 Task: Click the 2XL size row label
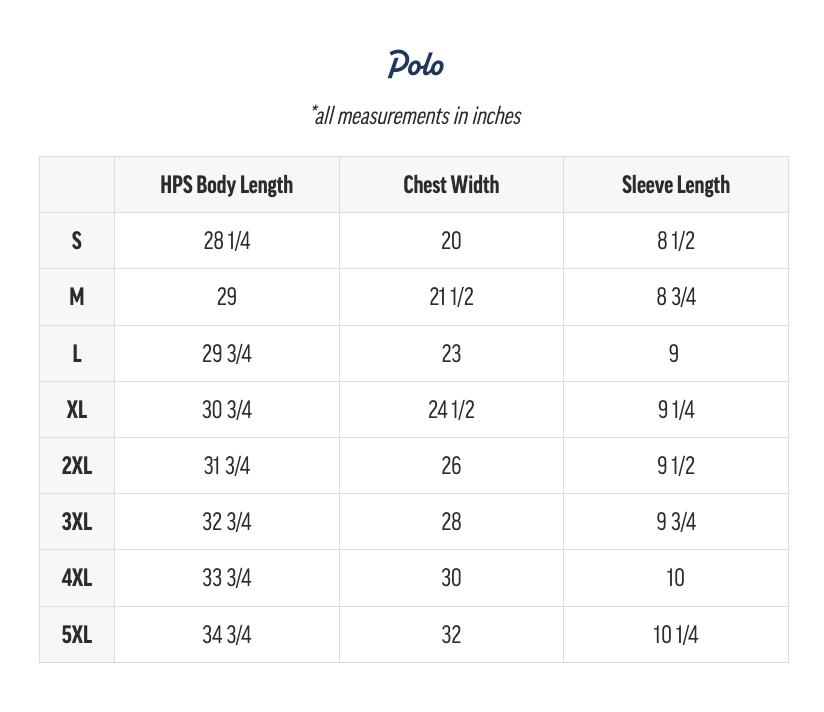tap(77, 465)
